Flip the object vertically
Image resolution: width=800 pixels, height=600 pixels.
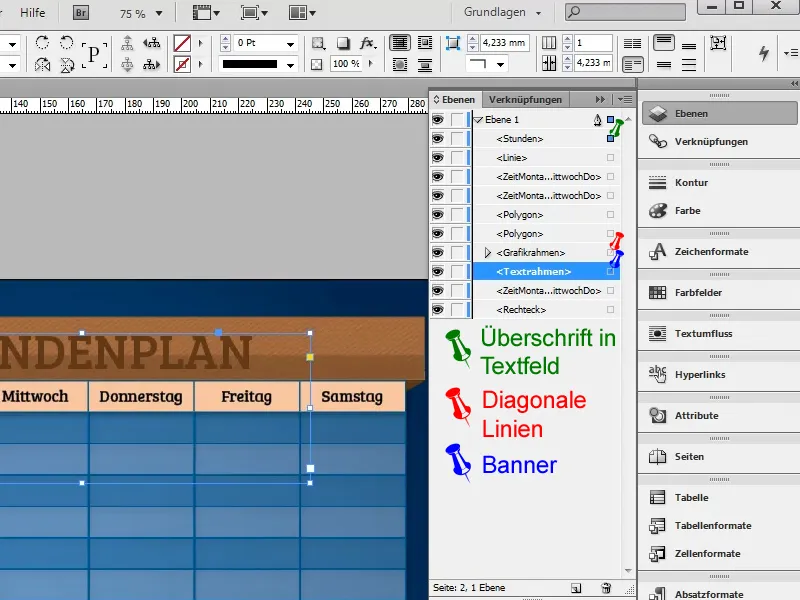click(67, 65)
